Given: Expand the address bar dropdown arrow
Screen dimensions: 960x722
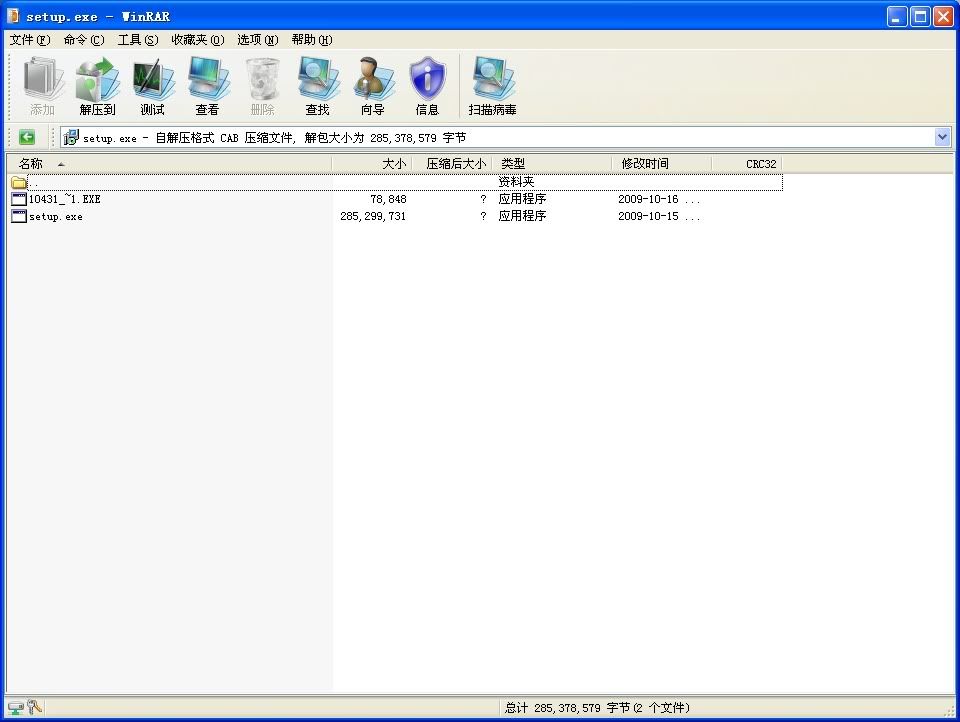Looking at the screenshot, I should click(x=942, y=137).
